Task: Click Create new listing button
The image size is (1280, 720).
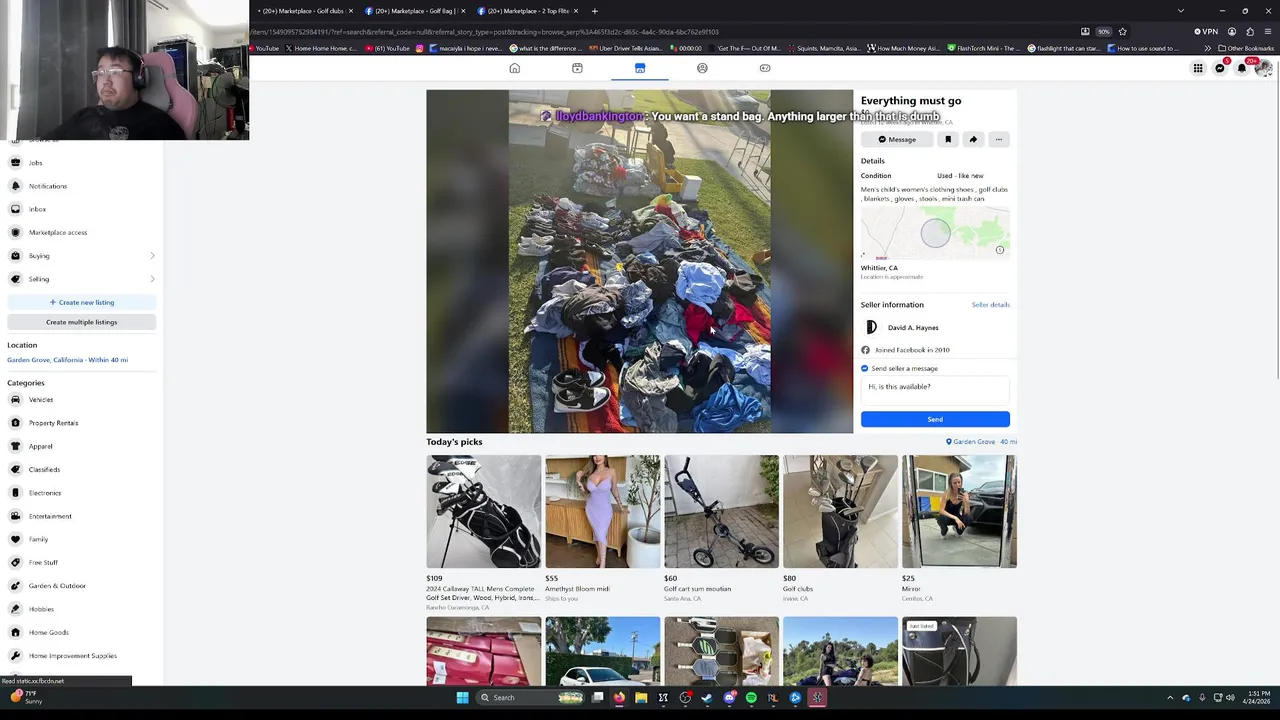Action: (81, 302)
